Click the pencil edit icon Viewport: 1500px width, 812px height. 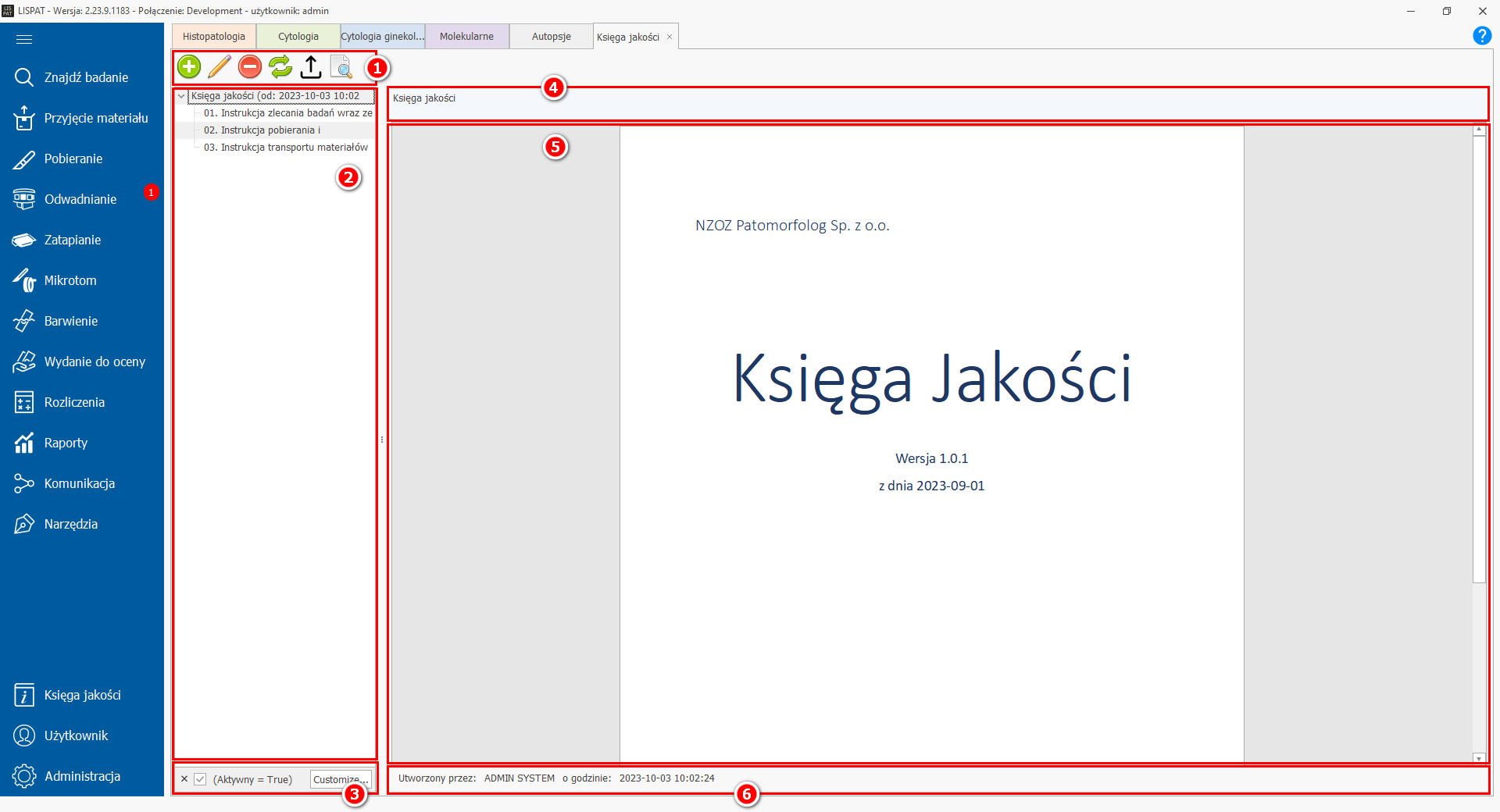(220, 67)
